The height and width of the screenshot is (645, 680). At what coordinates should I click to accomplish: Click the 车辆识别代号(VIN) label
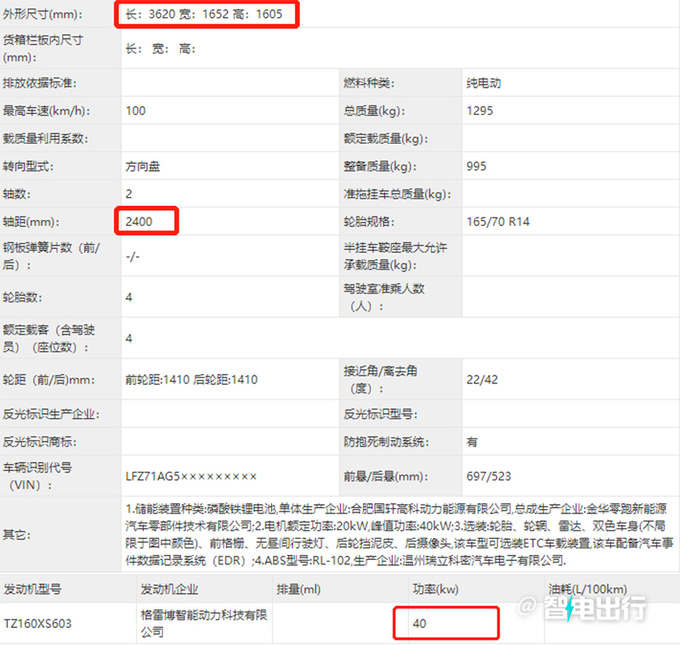tap(37, 476)
